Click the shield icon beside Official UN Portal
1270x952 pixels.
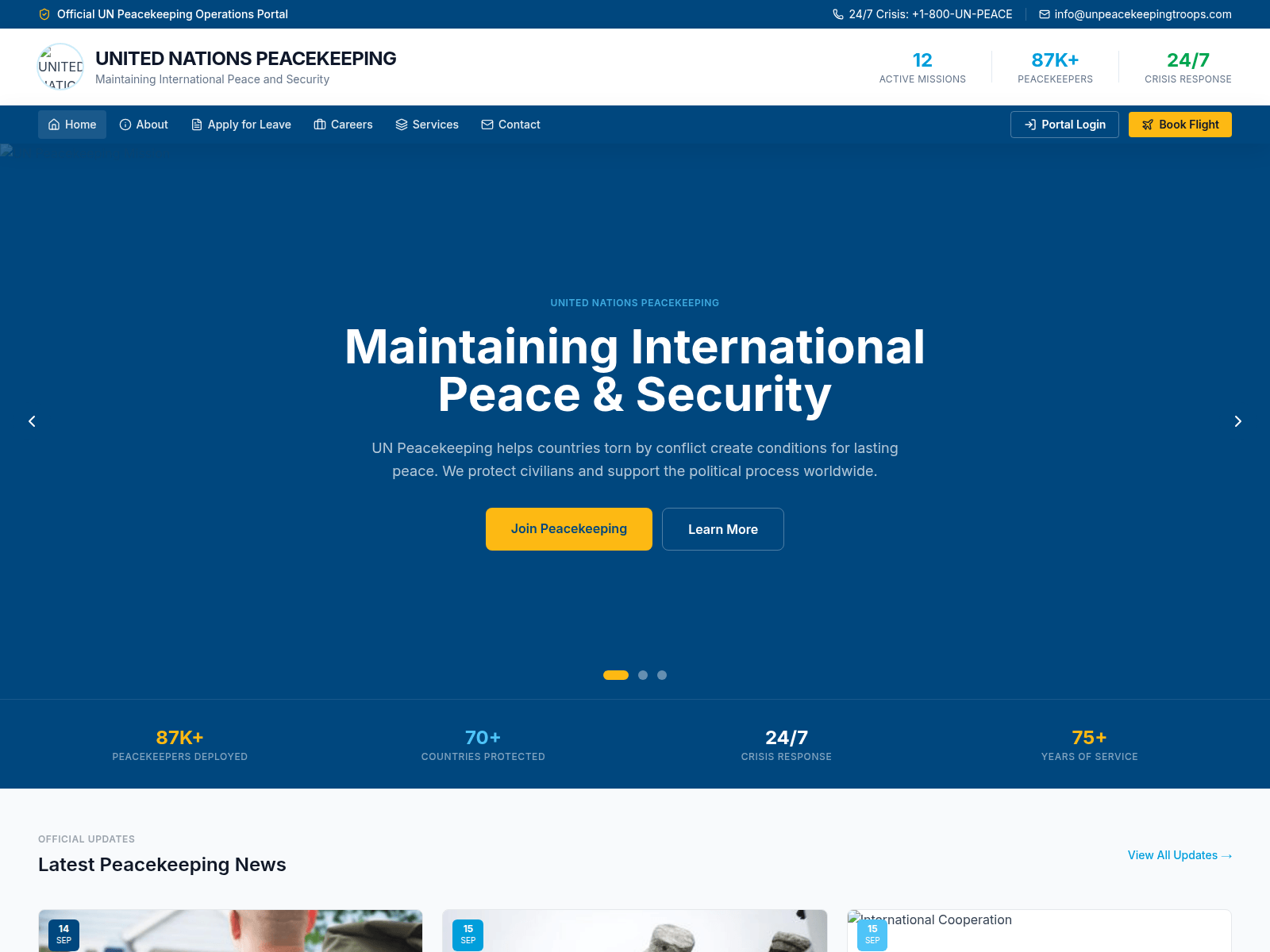point(44,14)
